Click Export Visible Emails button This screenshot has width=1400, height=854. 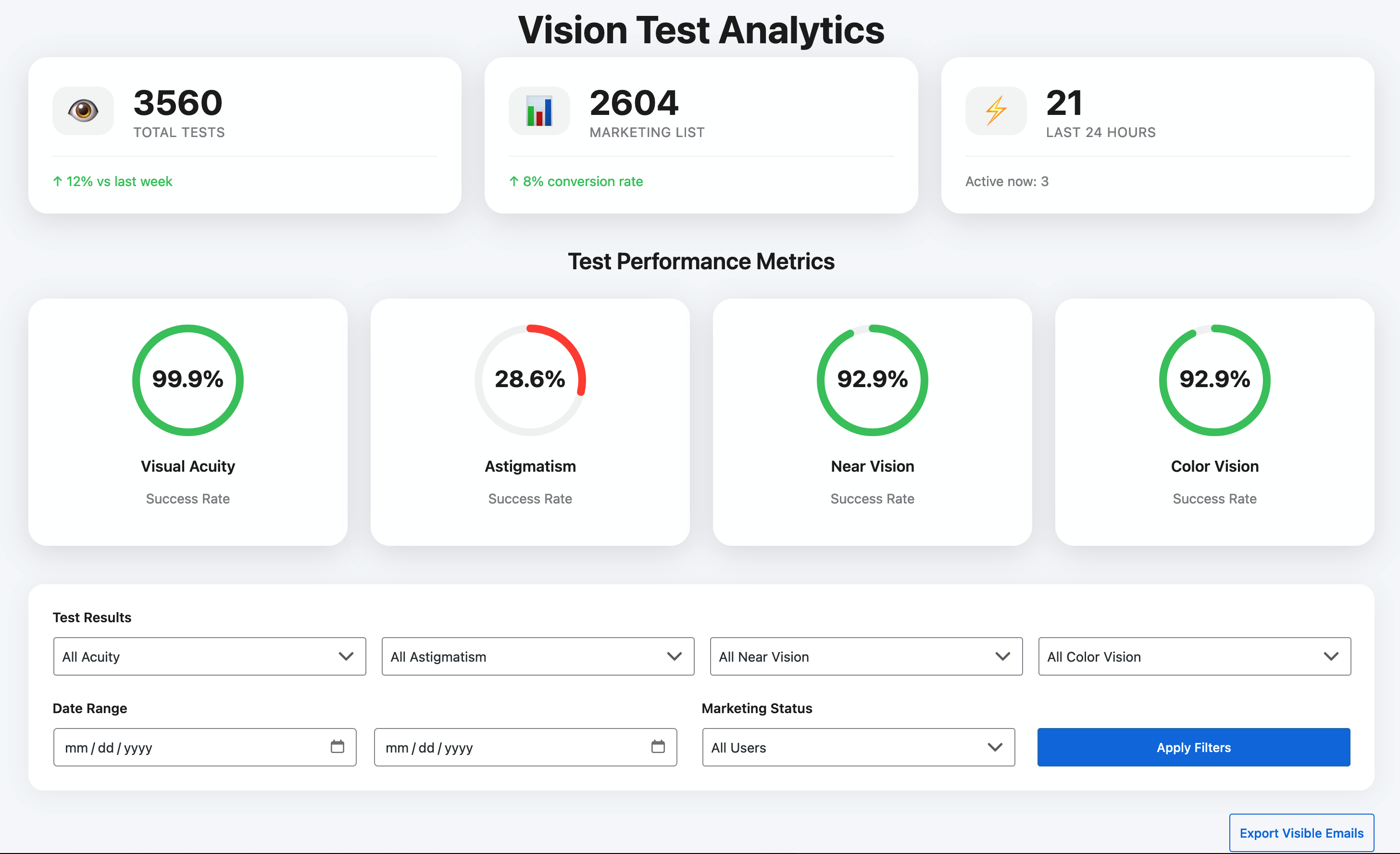pyautogui.click(x=1301, y=832)
